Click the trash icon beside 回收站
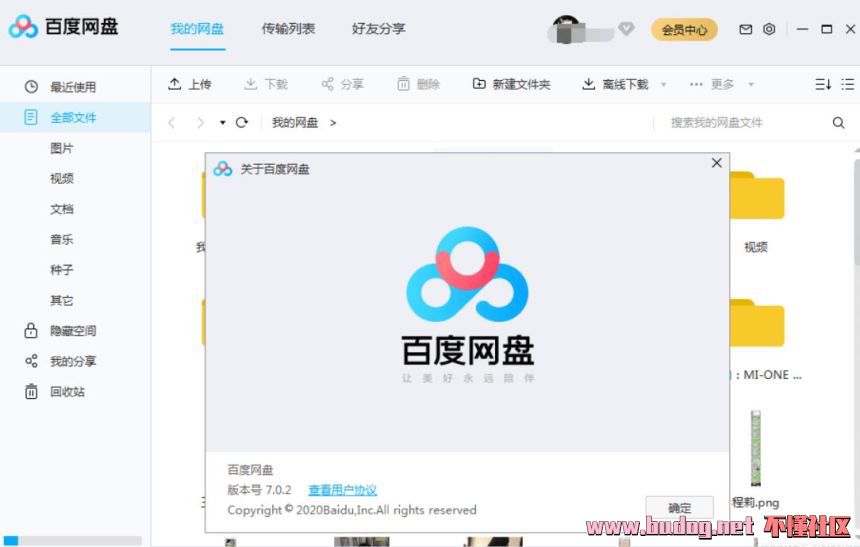860x547 pixels. (31, 391)
